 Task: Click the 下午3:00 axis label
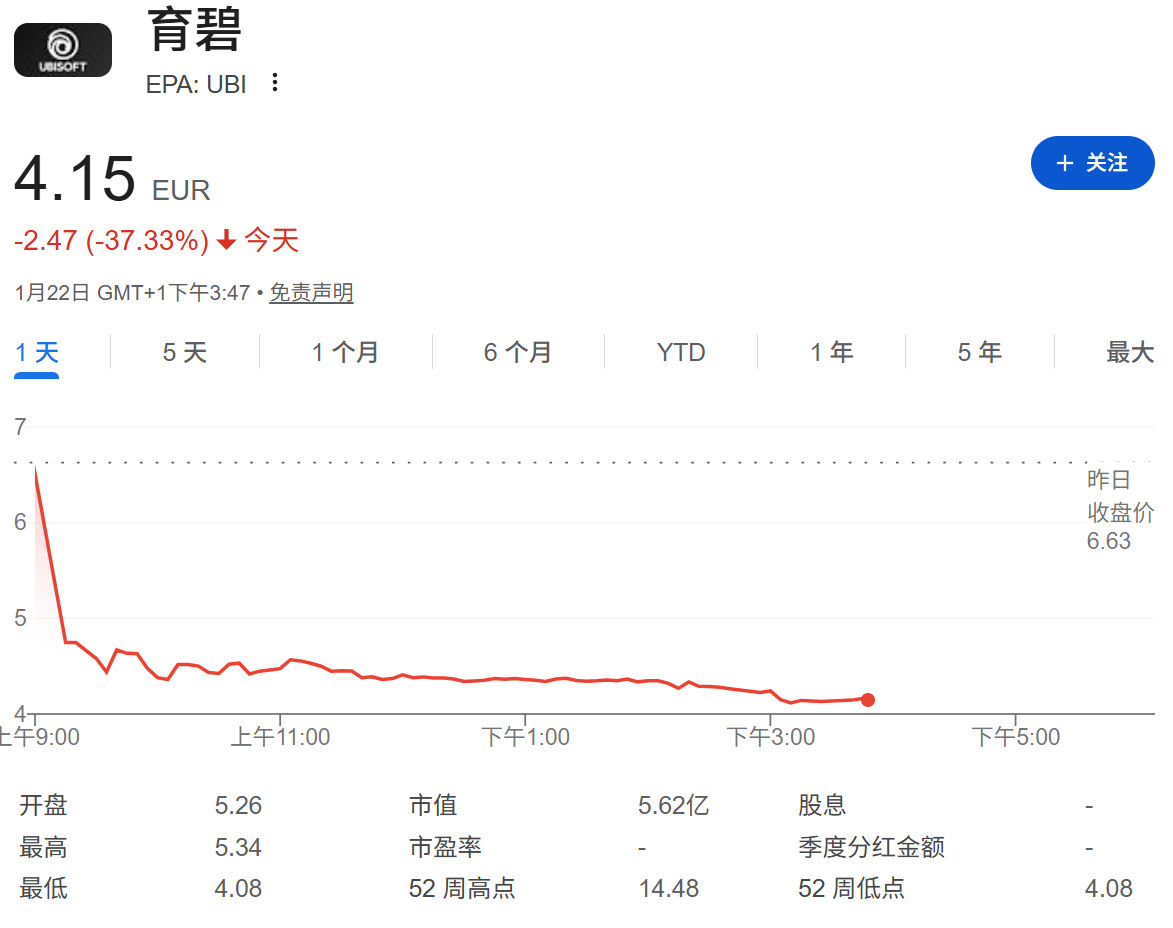(x=771, y=737)
